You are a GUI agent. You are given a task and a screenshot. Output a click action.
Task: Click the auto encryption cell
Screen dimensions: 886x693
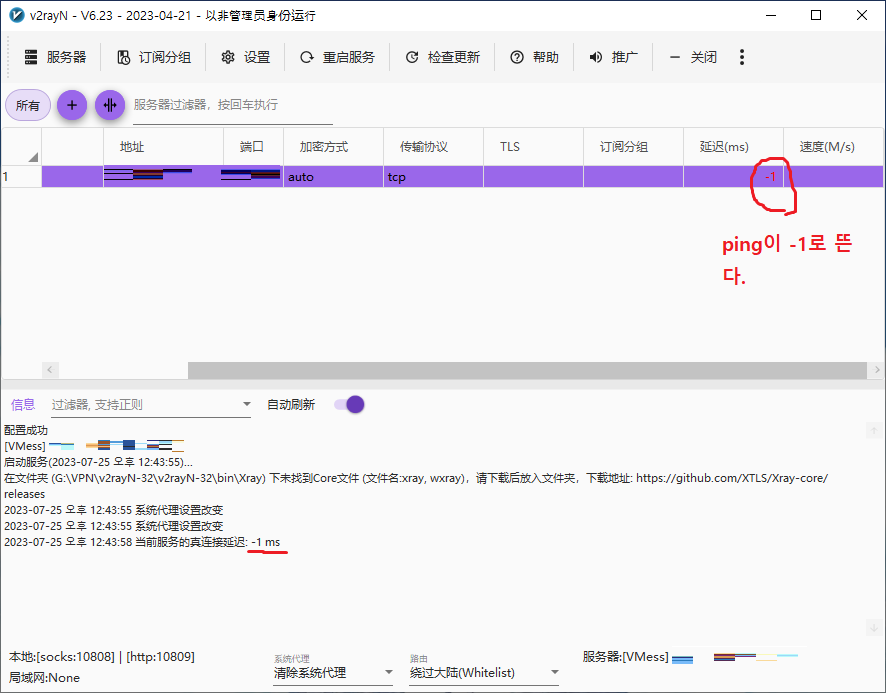click(333, 177)
